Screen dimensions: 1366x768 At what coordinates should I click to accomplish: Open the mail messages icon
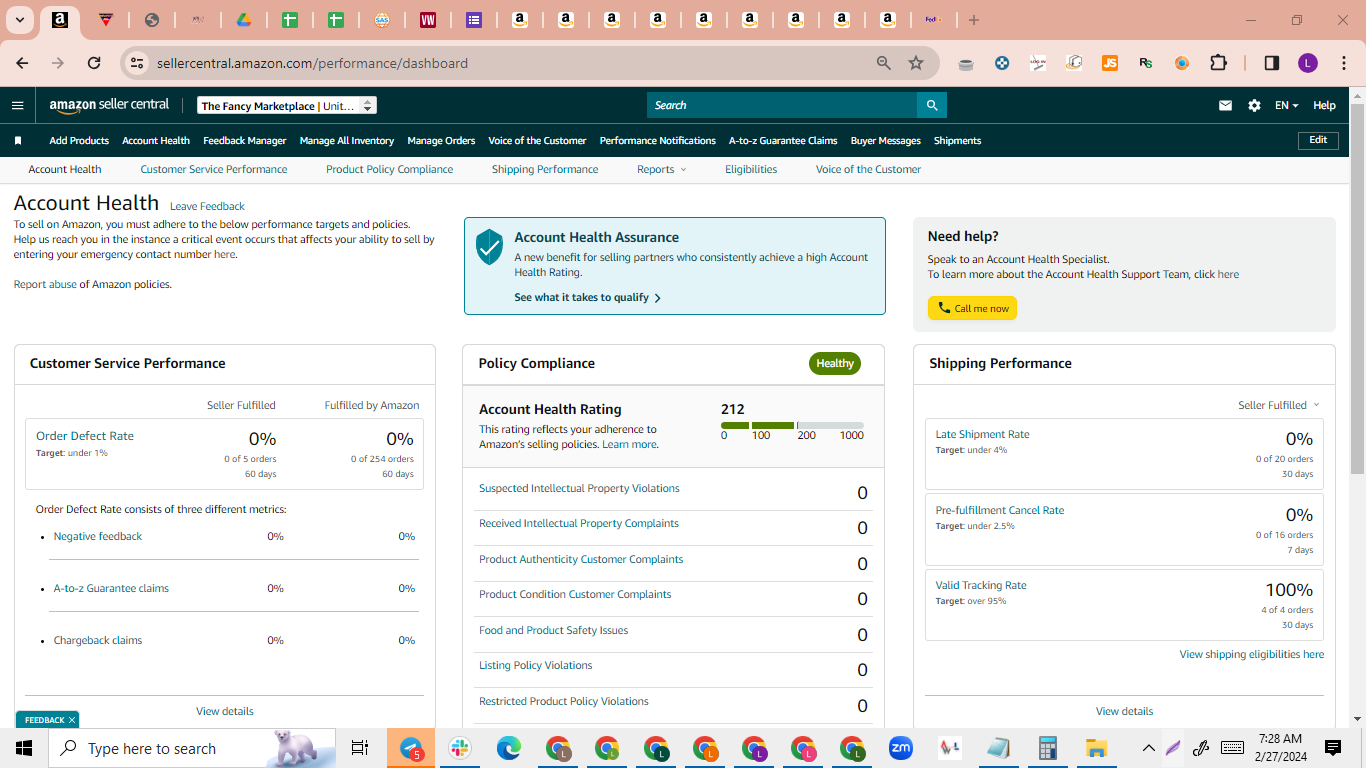tap(1225, 105)
